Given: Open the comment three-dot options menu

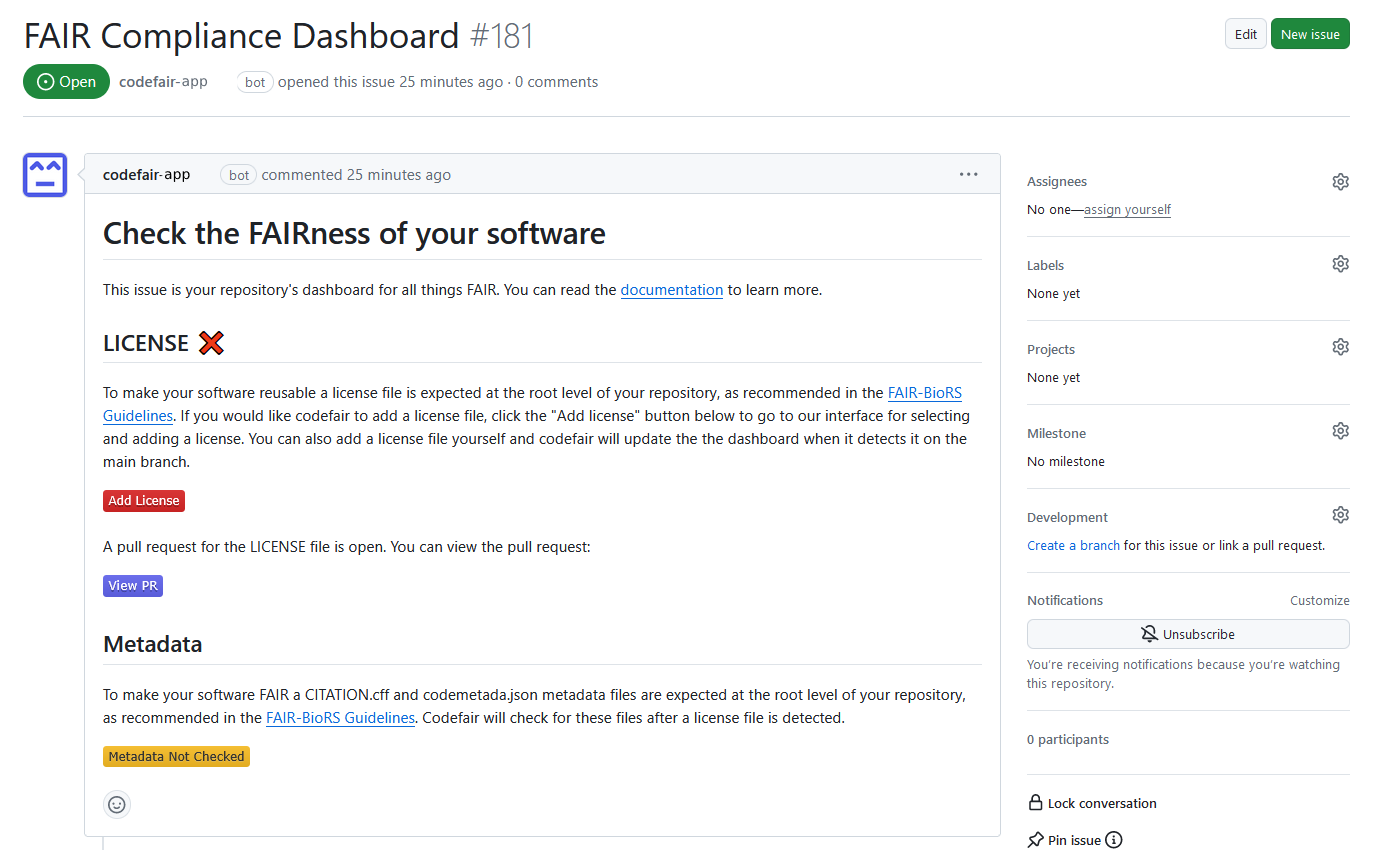Looking at the screenshot, I should [x=968, y=174].
